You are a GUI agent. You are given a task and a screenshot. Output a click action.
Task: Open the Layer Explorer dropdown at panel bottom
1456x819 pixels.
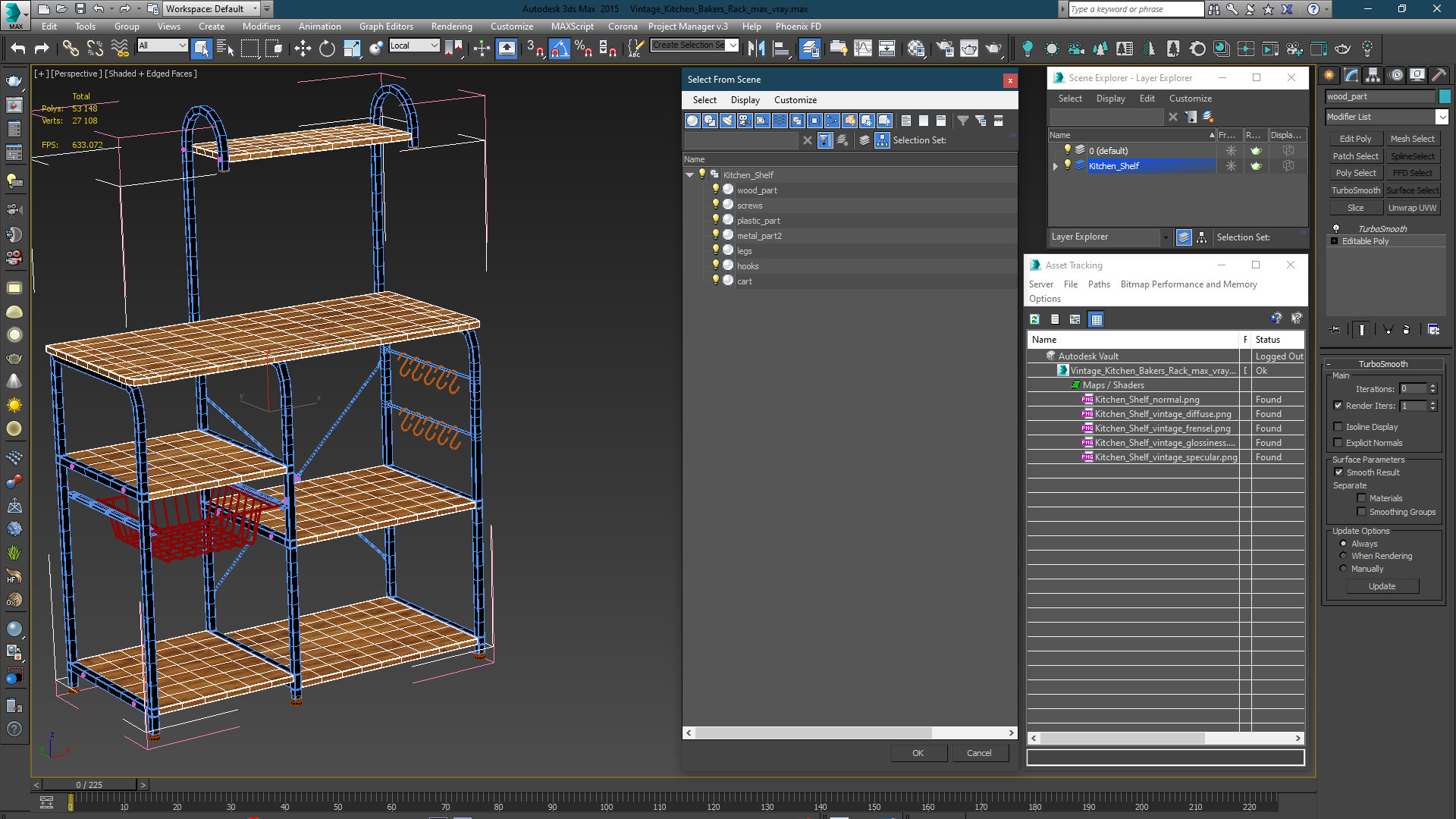coord(1109,237)
